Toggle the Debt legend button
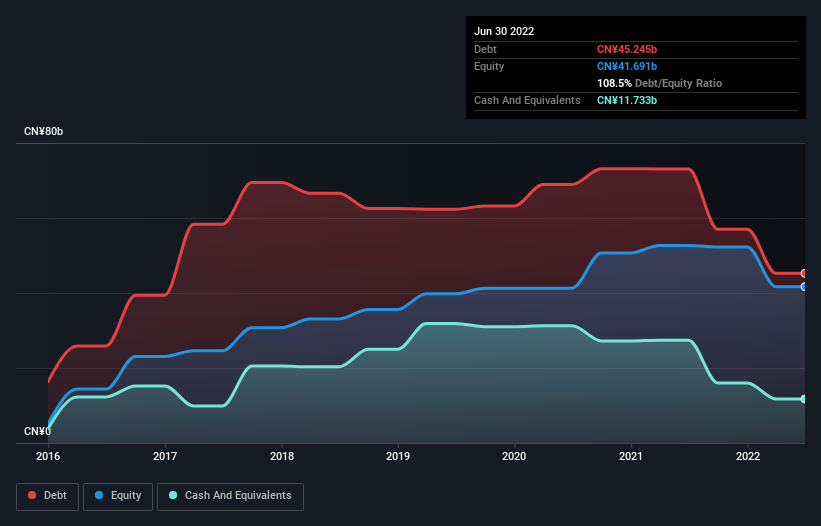 pyautogui.click(x=47, y=496)
